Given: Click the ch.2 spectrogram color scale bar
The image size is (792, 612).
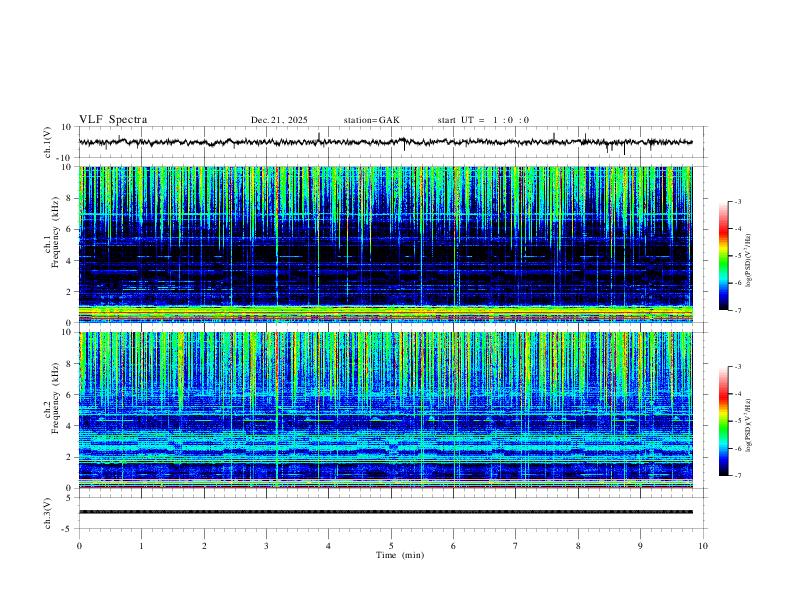Looking at the screenshot, I should click(723, 421).
